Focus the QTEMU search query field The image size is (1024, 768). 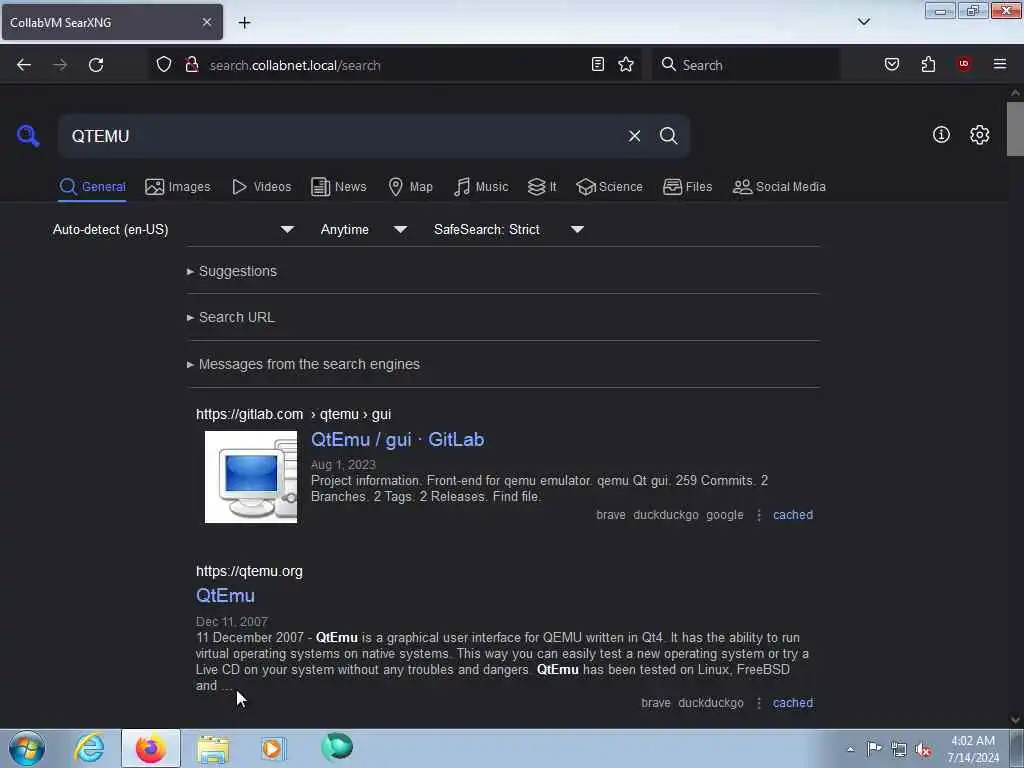coord(343,136)
